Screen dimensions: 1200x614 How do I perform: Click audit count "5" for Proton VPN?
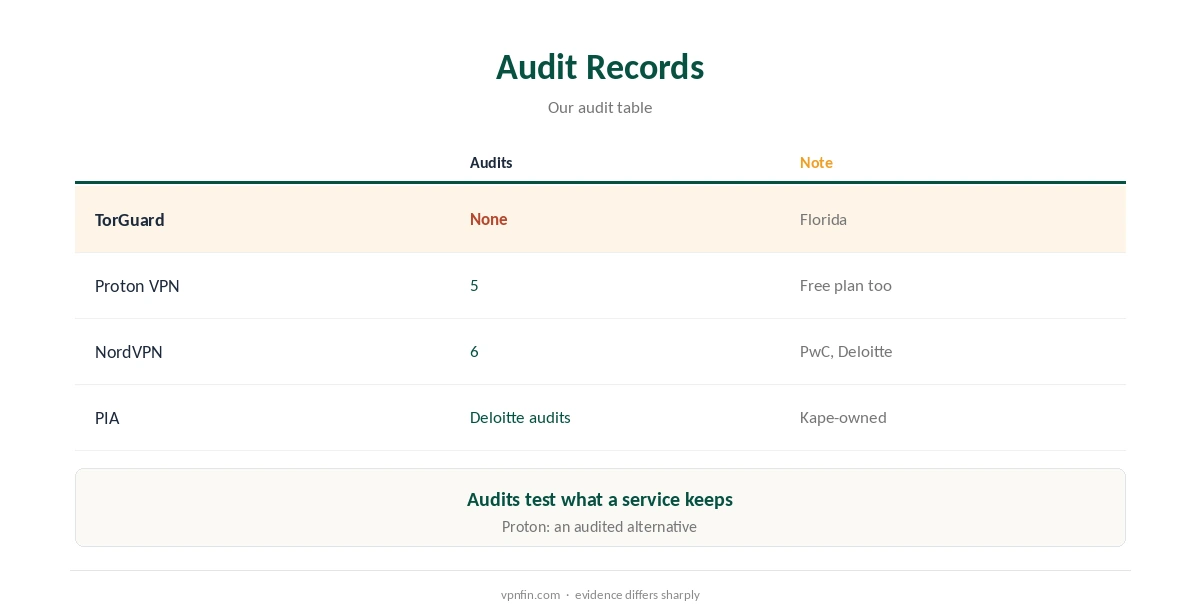(474, 285)
